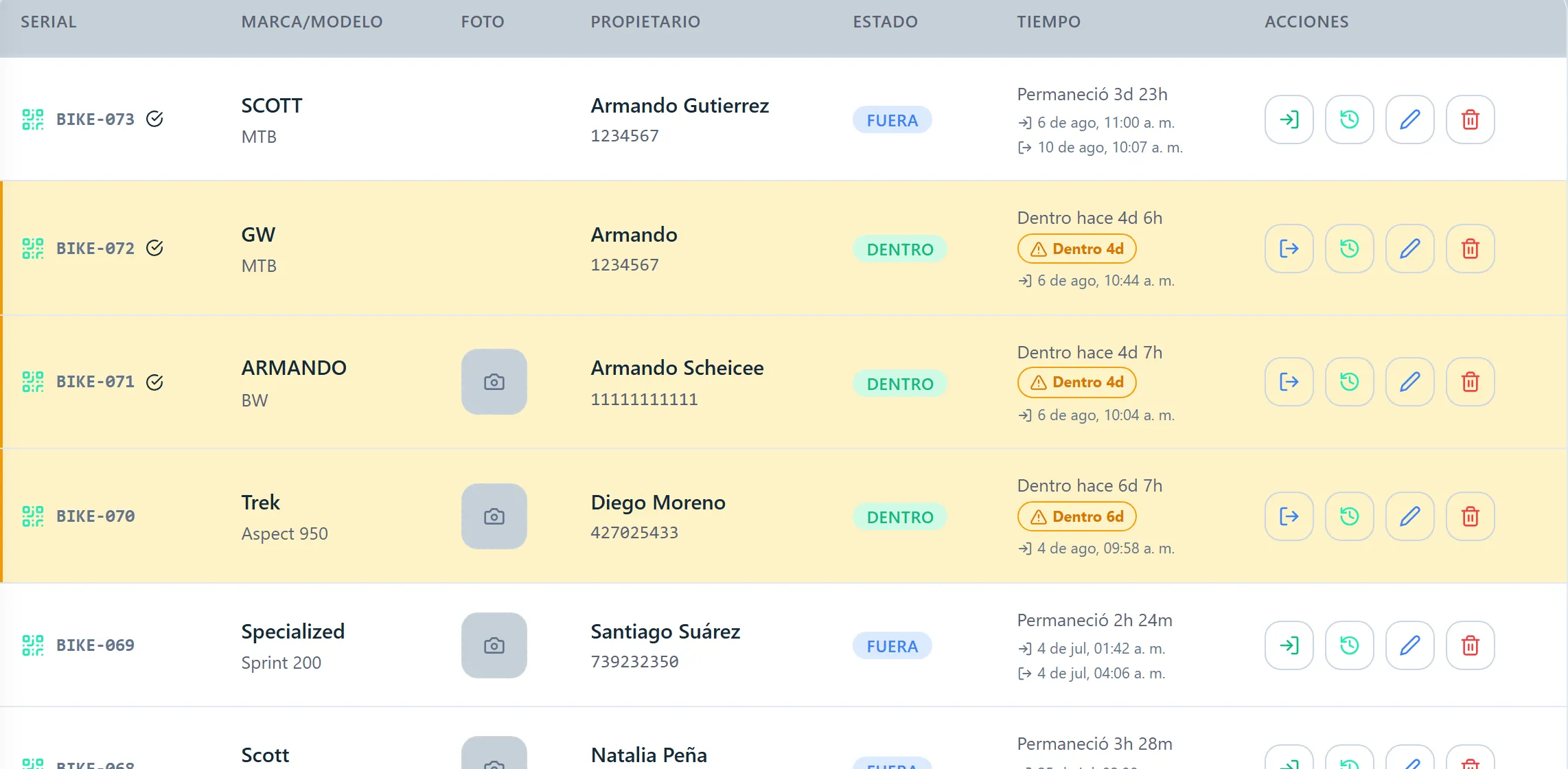The width and height of the screenshot is (1568, 769).
Task: Edit Armando Scheicee's bike entry
Action: click(1409, 382)
